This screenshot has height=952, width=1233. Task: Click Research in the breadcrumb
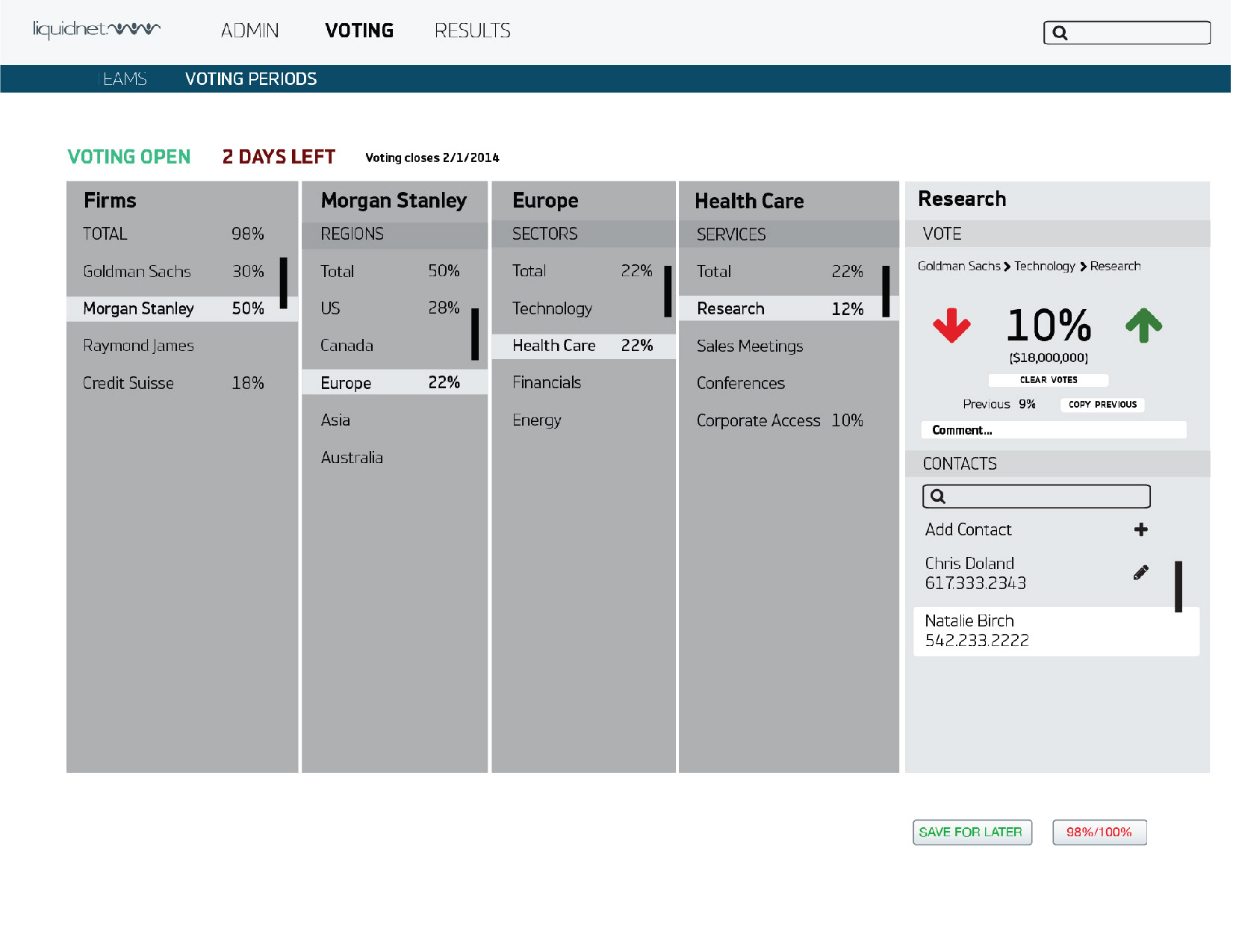[x=1116, y=267]
